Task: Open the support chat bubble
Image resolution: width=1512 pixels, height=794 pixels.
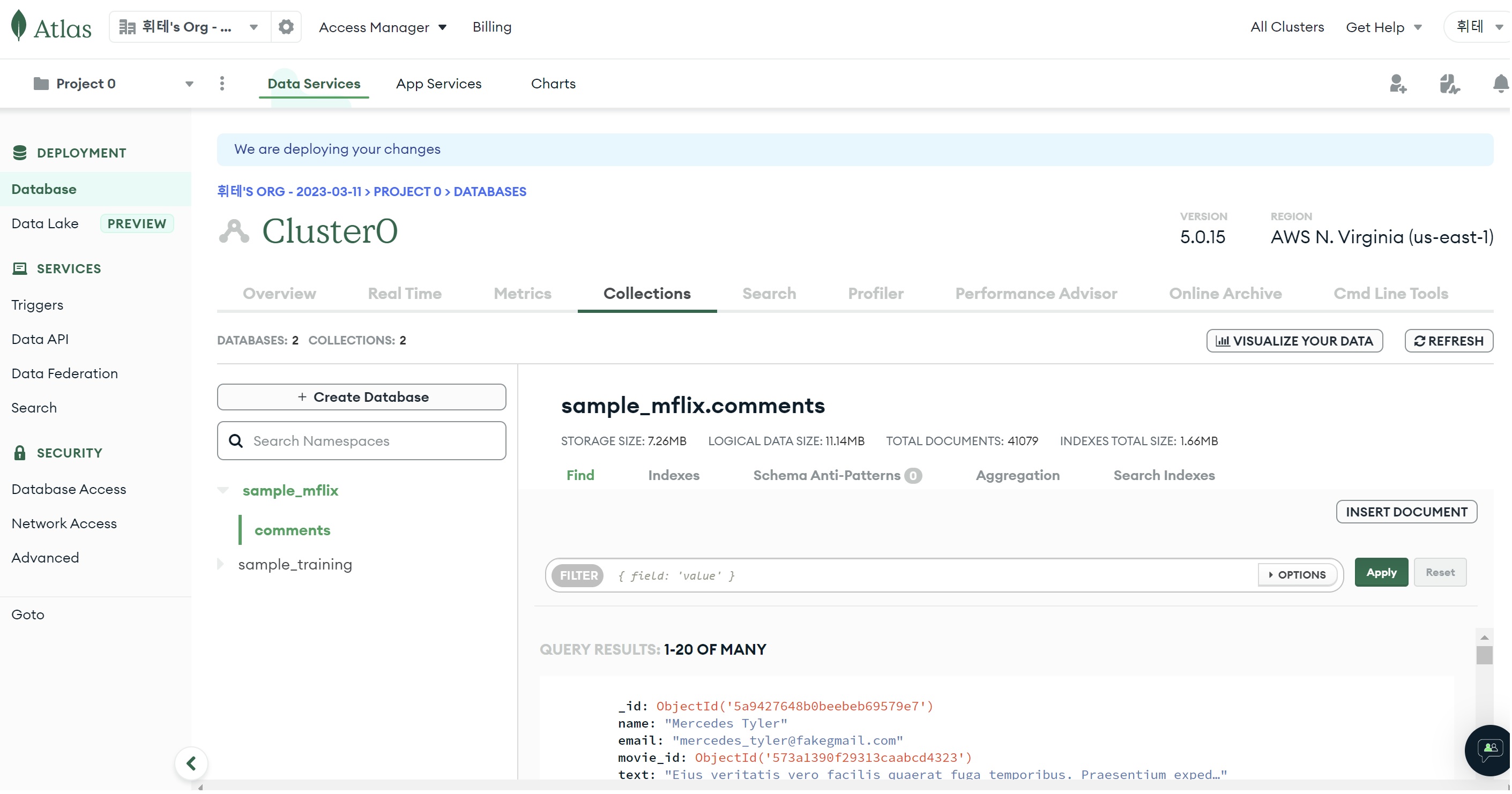Action: pos(1489,750)
